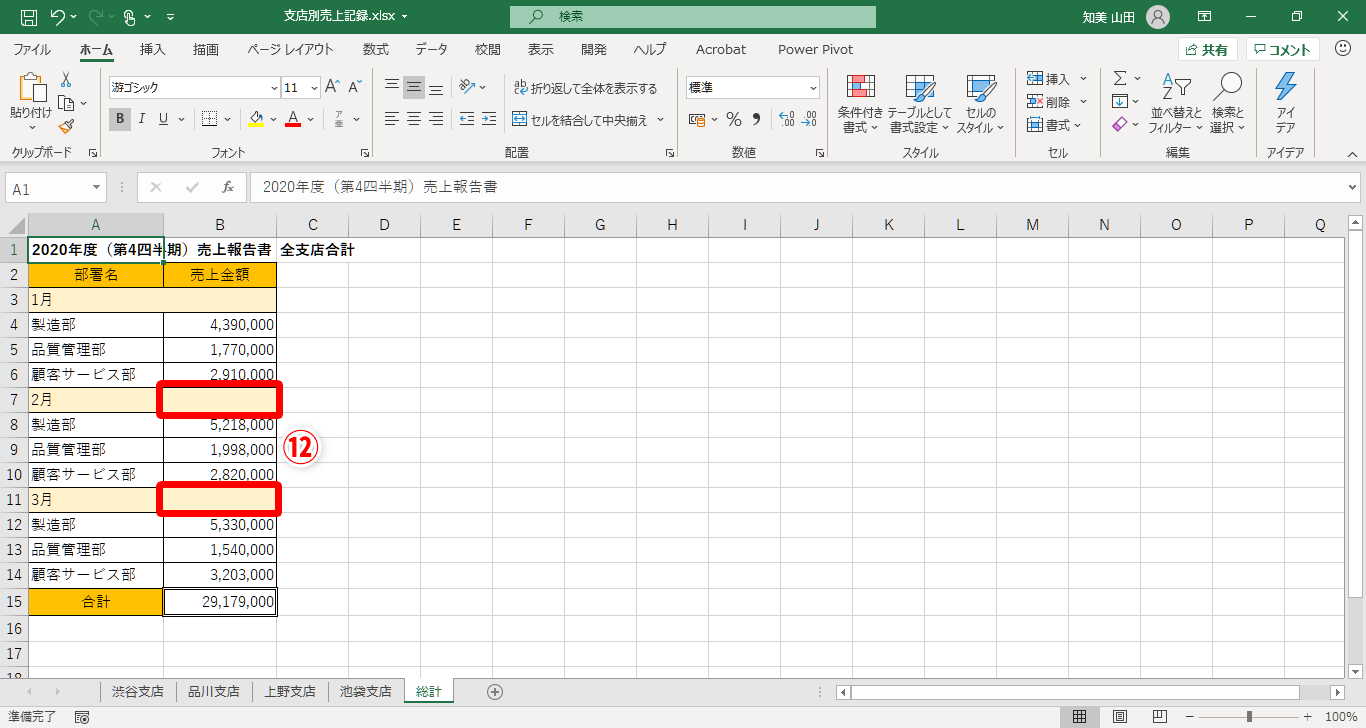
Task: Apply comma style format
Action: [756, 119]
